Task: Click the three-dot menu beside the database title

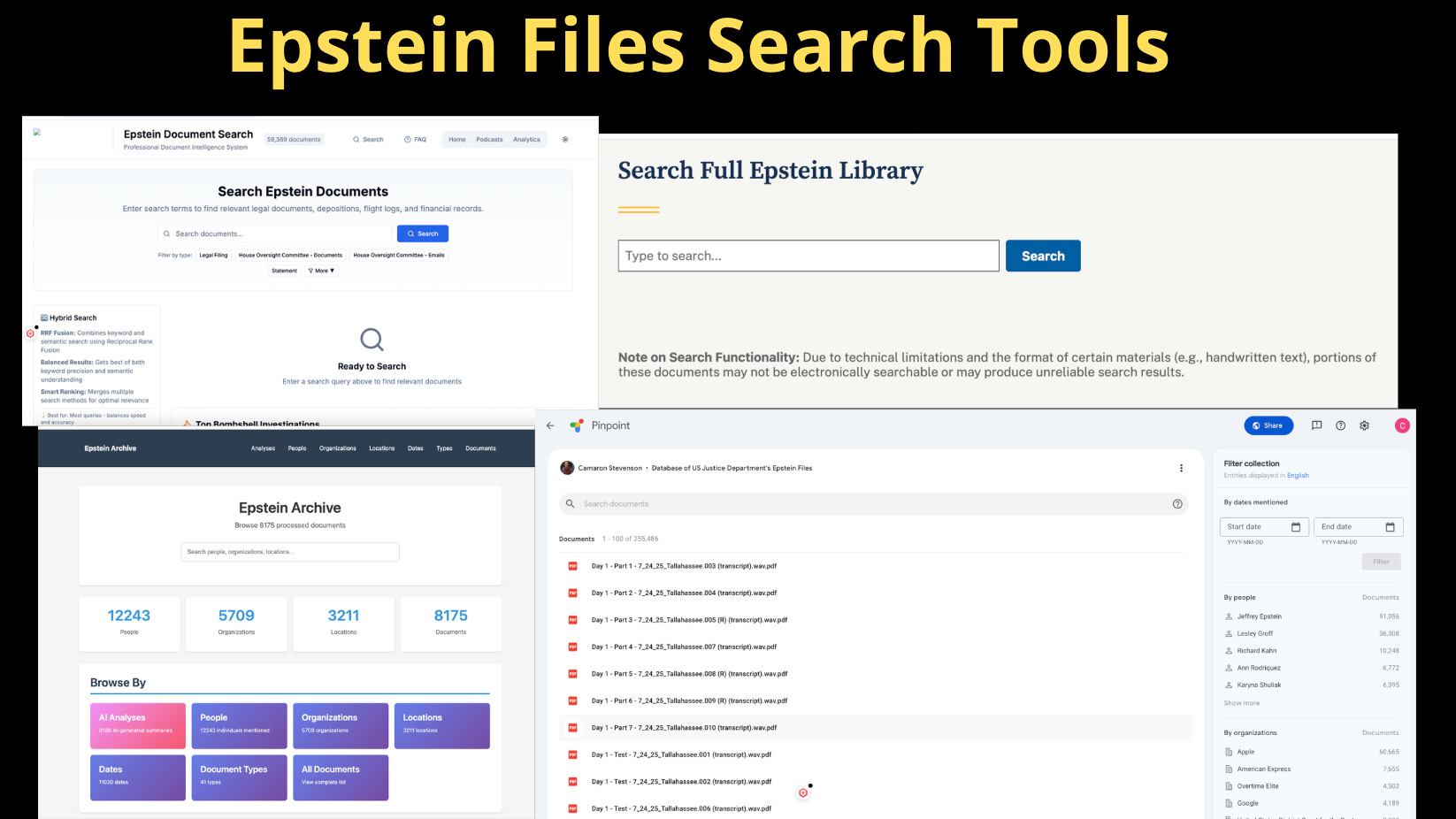Action: [1181, 468]
